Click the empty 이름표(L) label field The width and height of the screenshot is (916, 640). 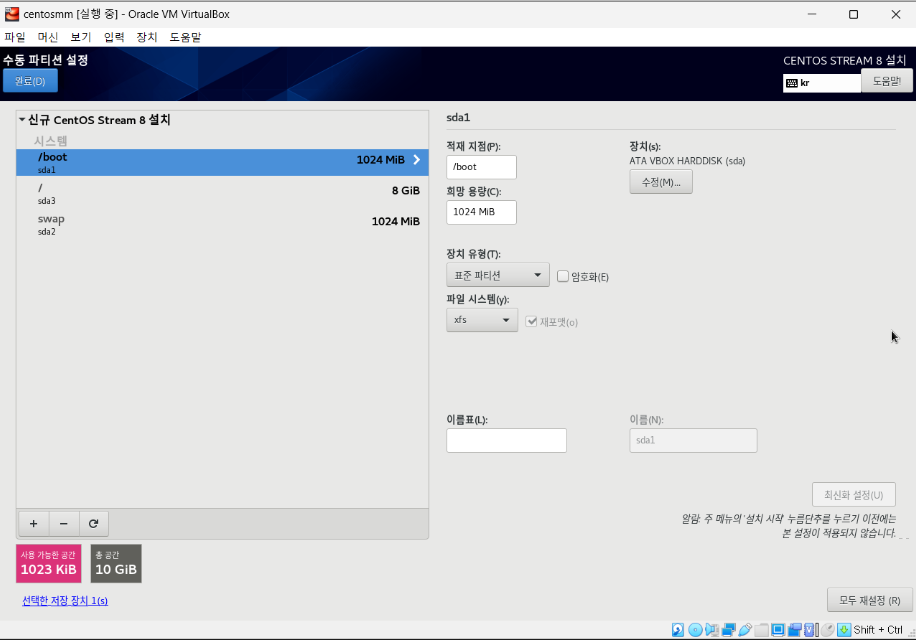(x=506, y=440)
